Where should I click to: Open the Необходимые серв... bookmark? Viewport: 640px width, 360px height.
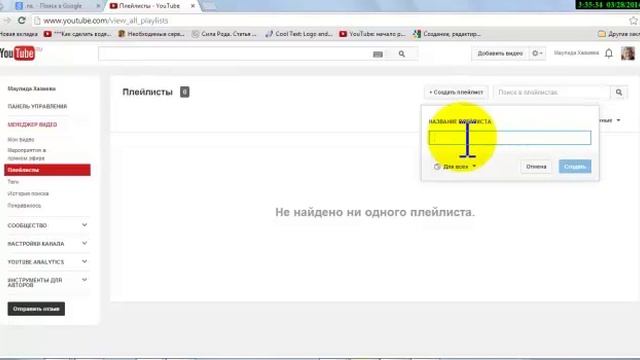151,34
